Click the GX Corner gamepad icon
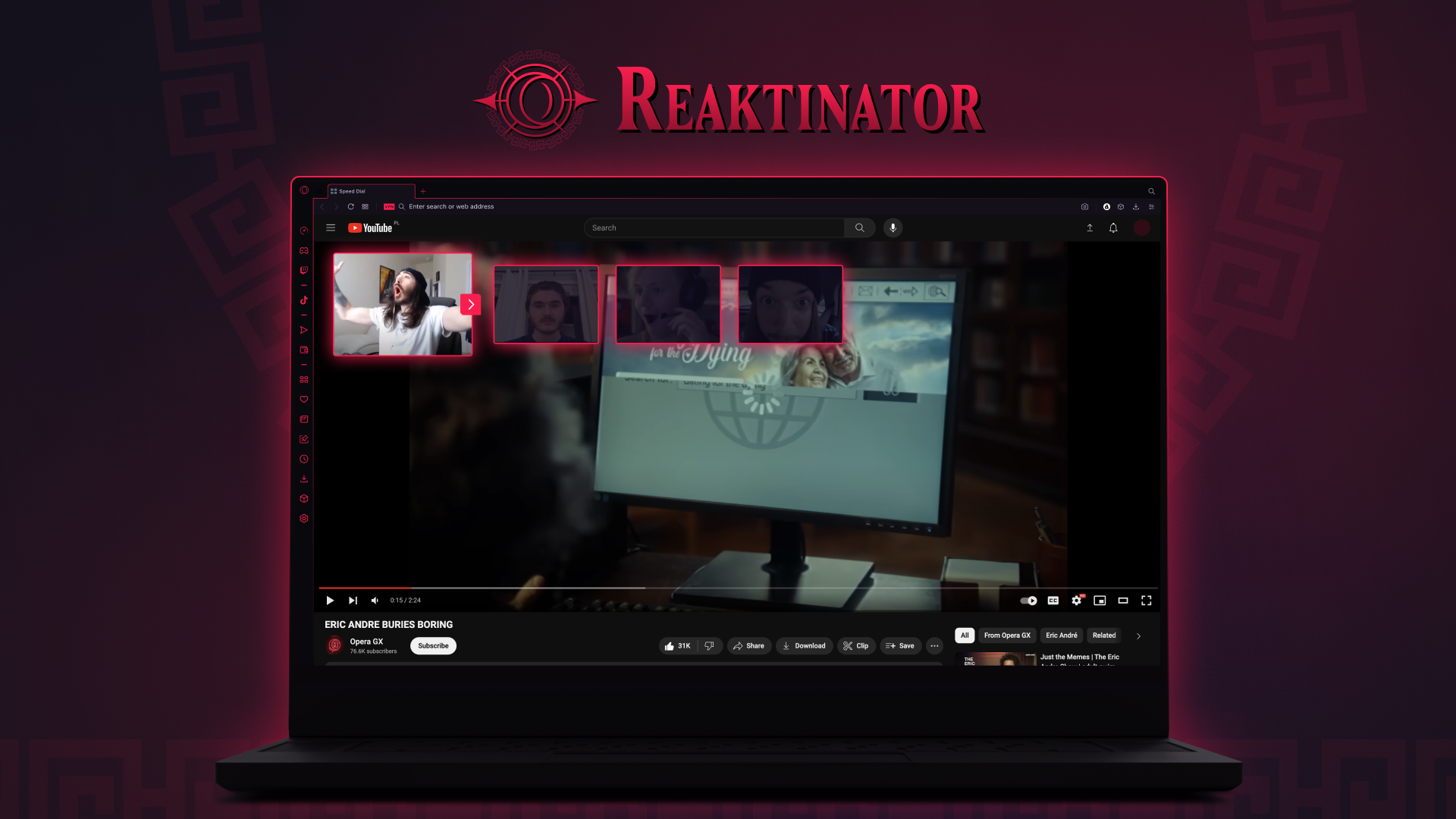Viewport: 1456px width, 819px height. coord(304,250)
